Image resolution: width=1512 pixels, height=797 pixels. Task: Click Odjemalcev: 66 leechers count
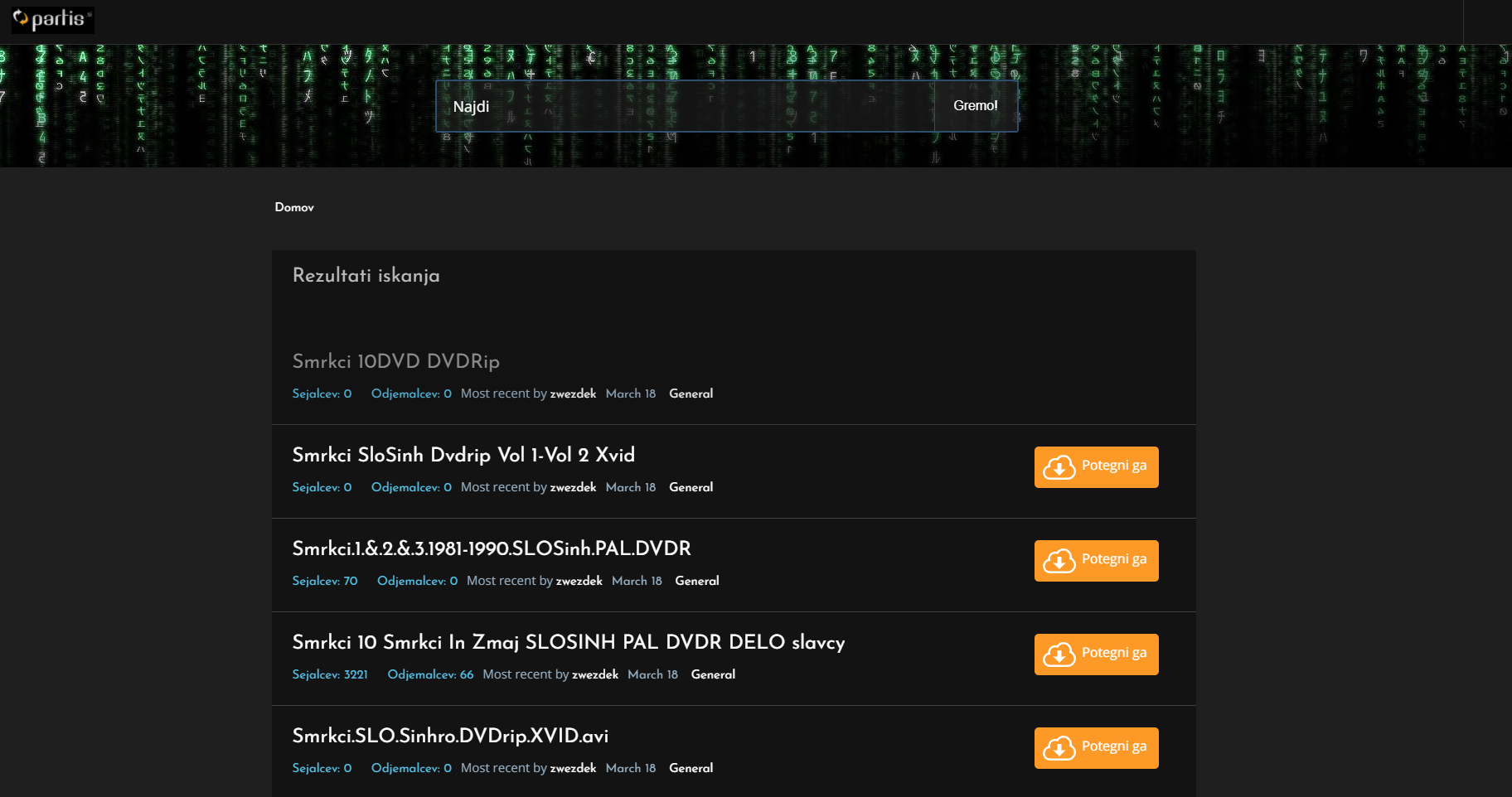[x=430, y=674]
